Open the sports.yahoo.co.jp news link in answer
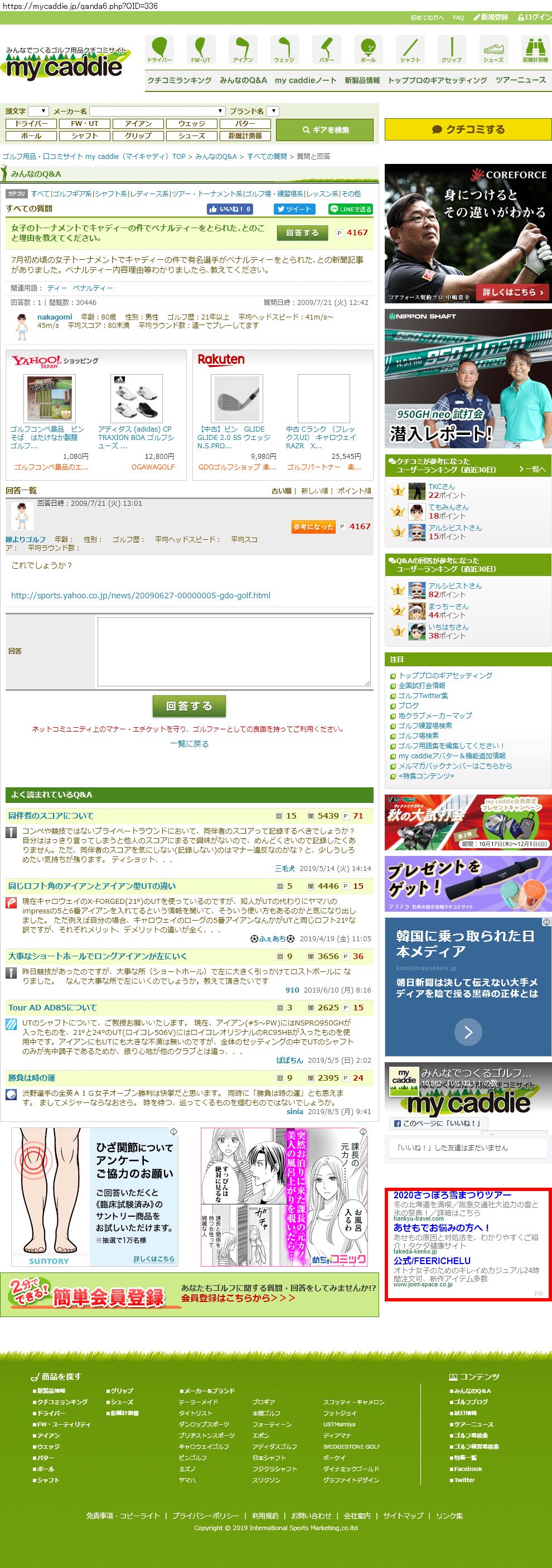Screen dimensions: 552x1568 (x=141, y=596)
